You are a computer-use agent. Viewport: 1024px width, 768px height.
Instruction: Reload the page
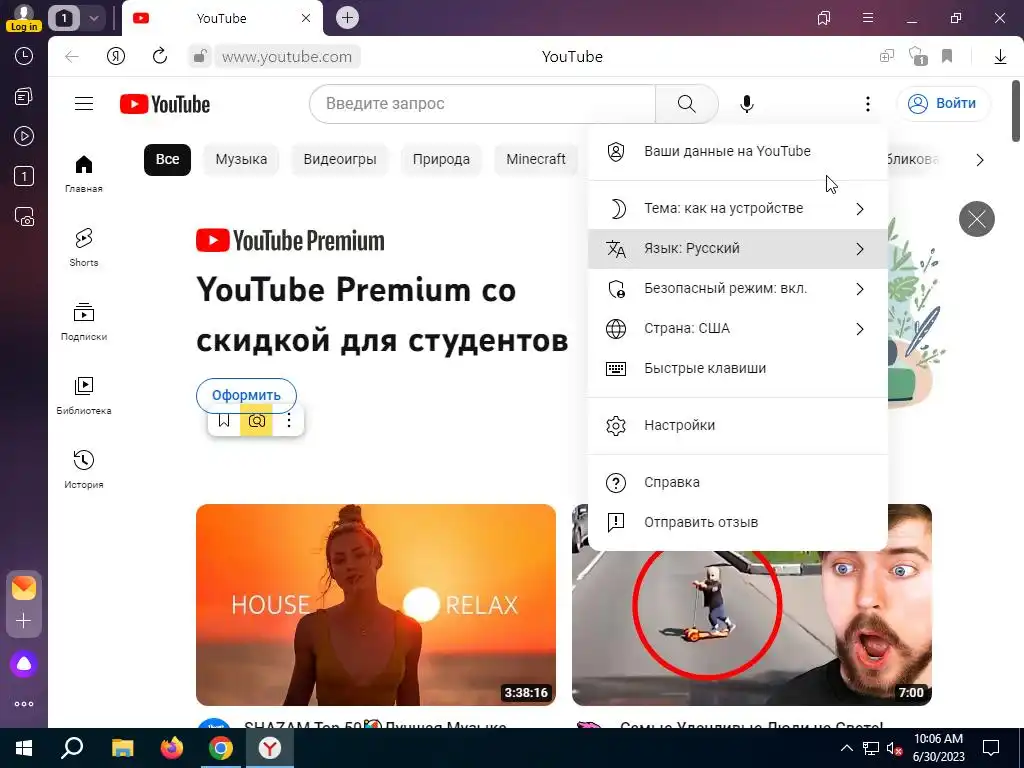point(160,56)
